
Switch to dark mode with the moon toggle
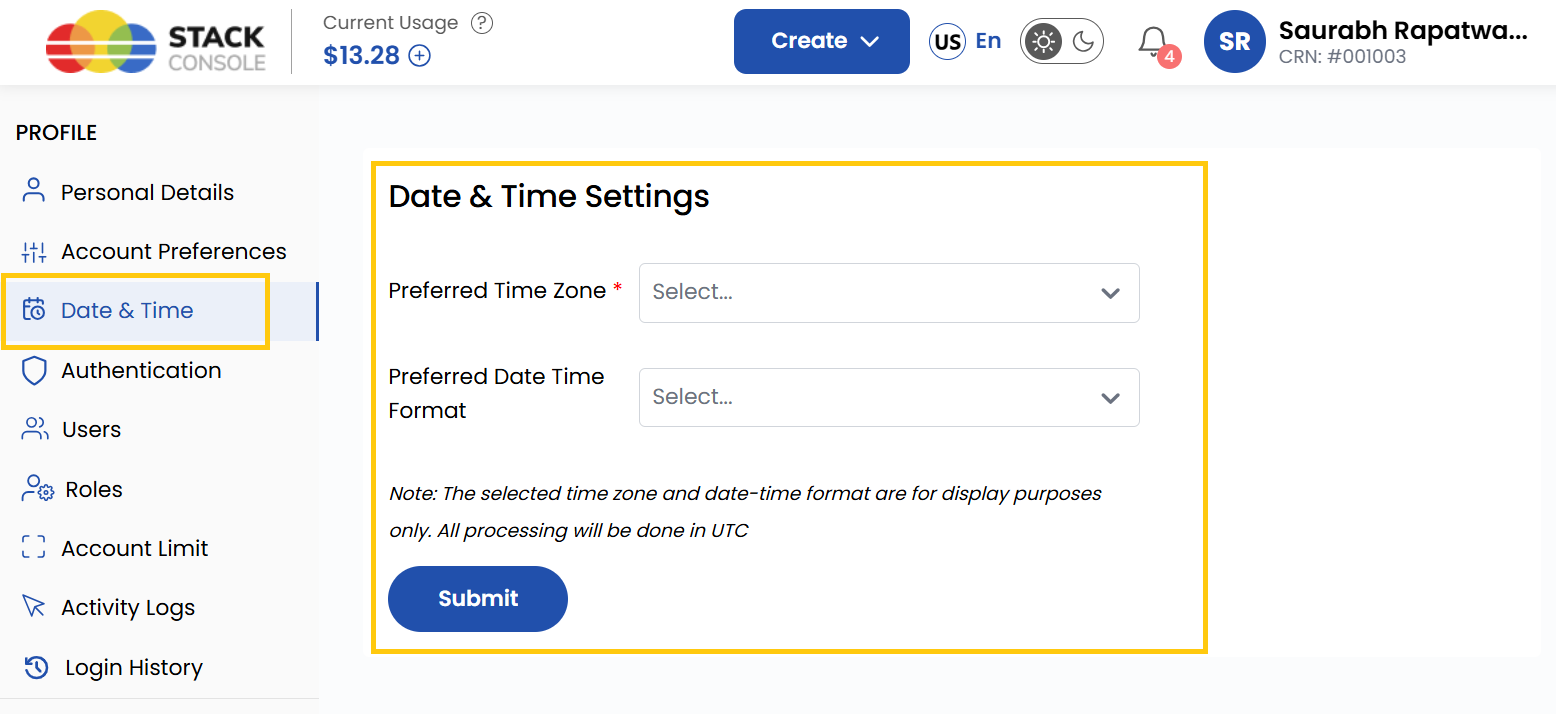pos(1080,41)
